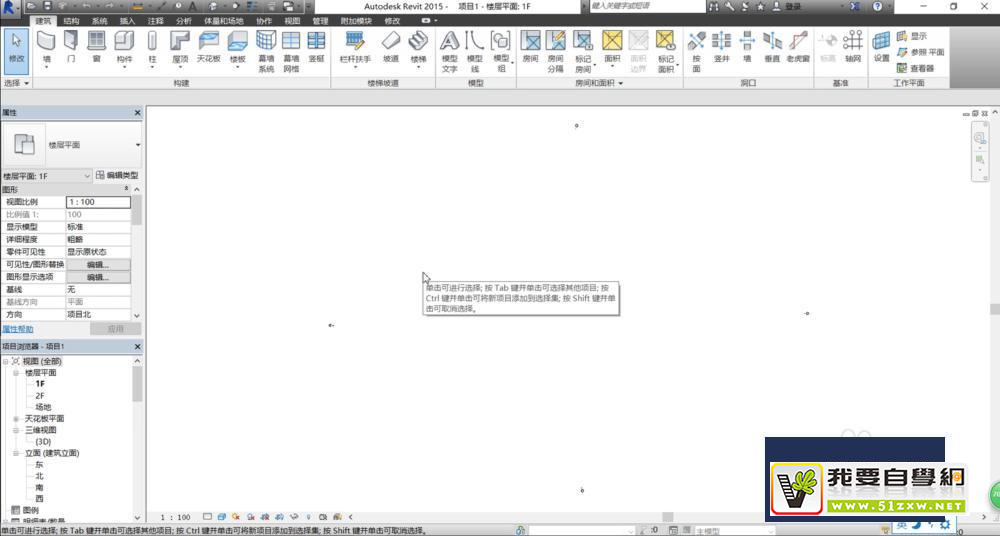This screenshot has width=1000, height=536.
Task: Select the 幕墙网格 curtain grid tool
Action: tap(291, 51)
